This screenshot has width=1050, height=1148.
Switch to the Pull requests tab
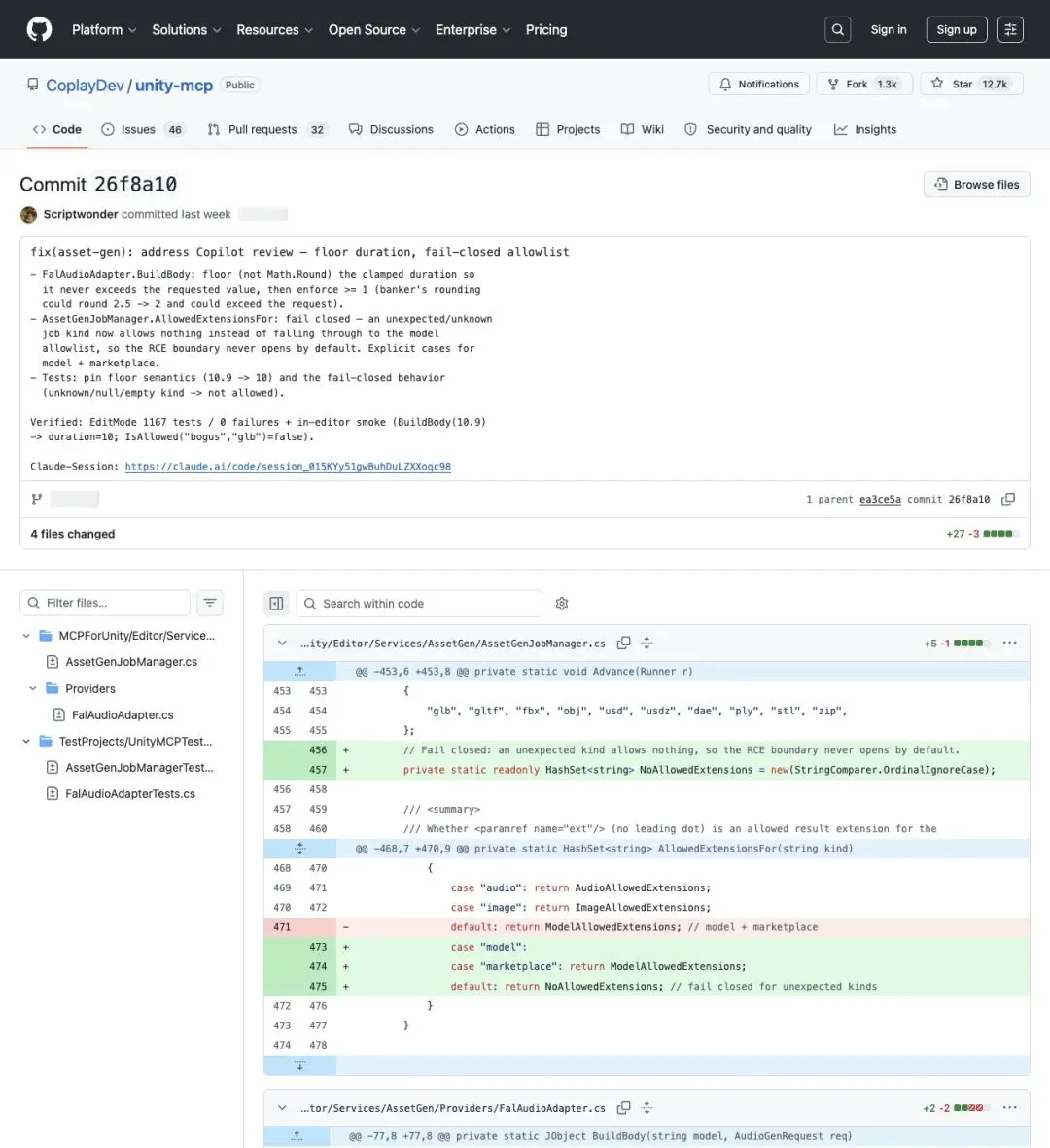(267, 129)
